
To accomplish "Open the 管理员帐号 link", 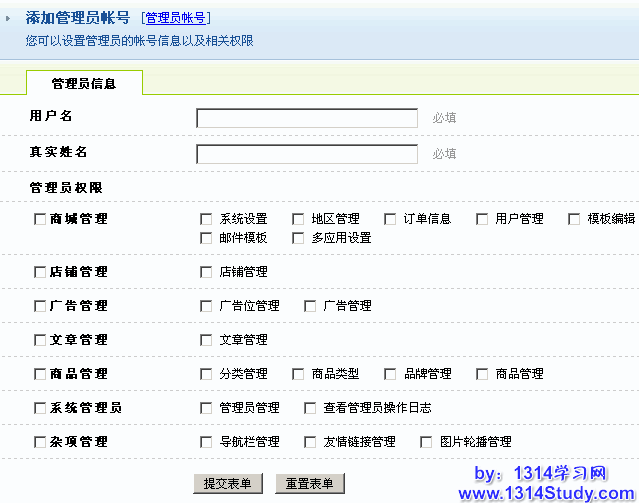I will [x=176, y=18].
